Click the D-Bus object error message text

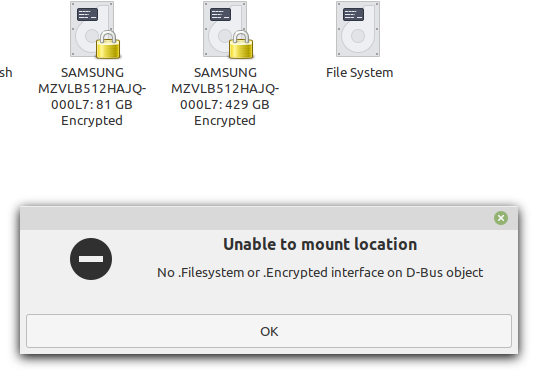(320, 273)
